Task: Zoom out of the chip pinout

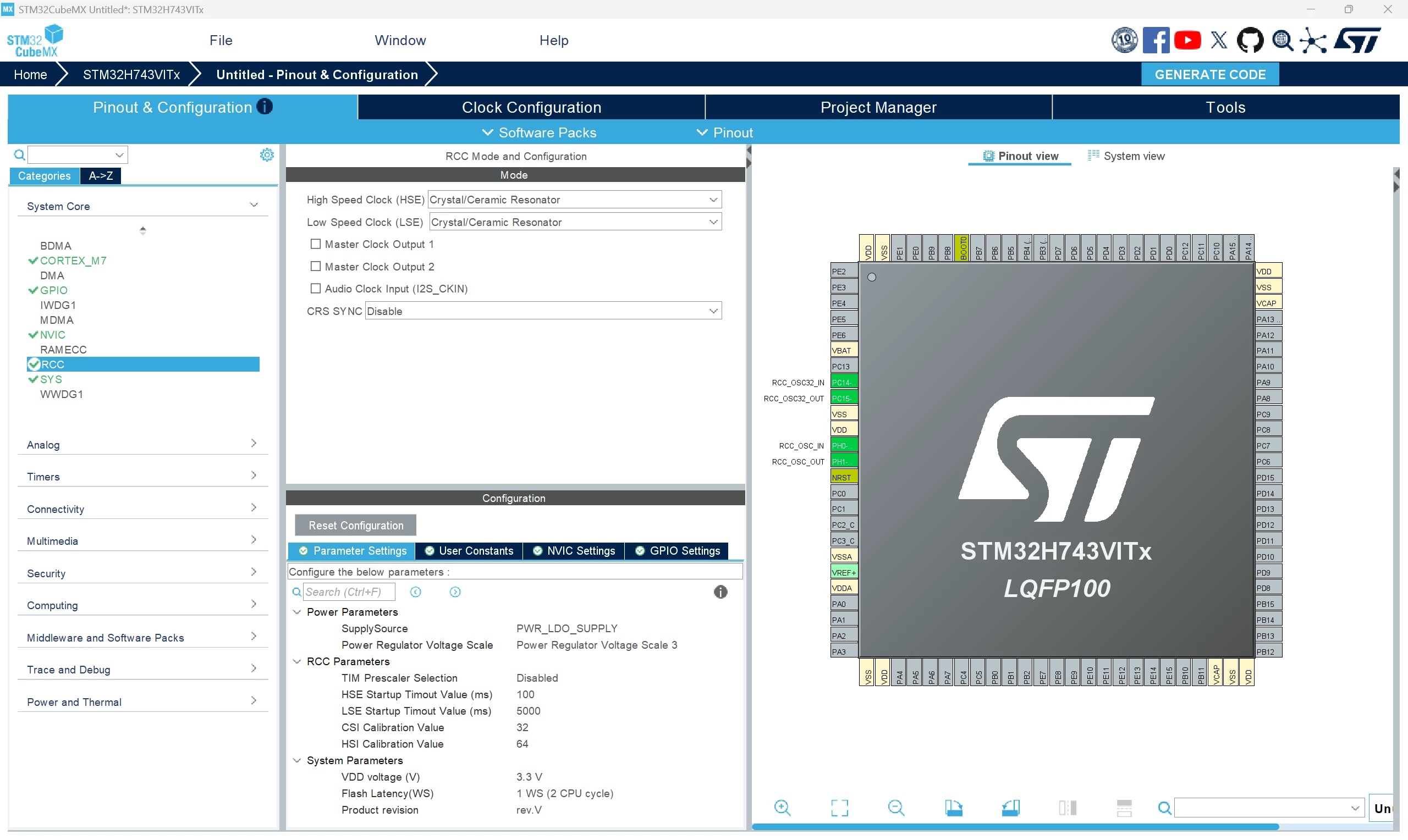Action: pos(896,808)
